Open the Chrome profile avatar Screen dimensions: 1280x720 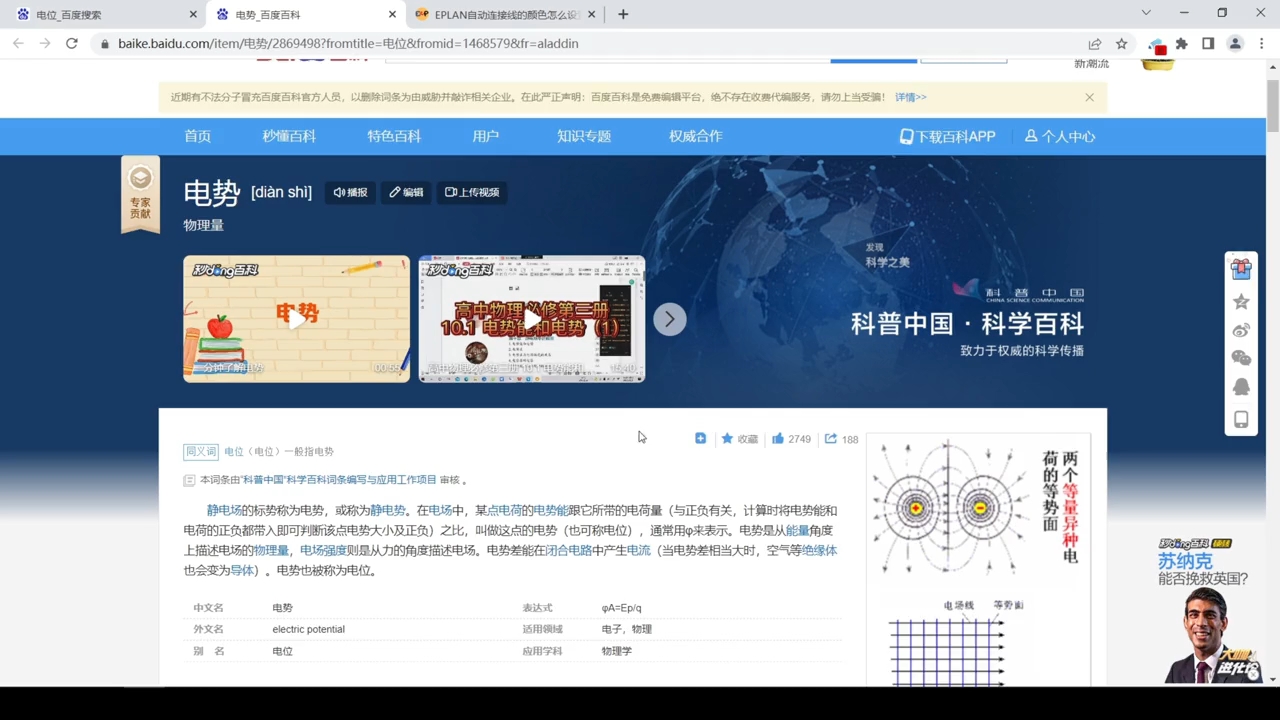pos(1235,44)
